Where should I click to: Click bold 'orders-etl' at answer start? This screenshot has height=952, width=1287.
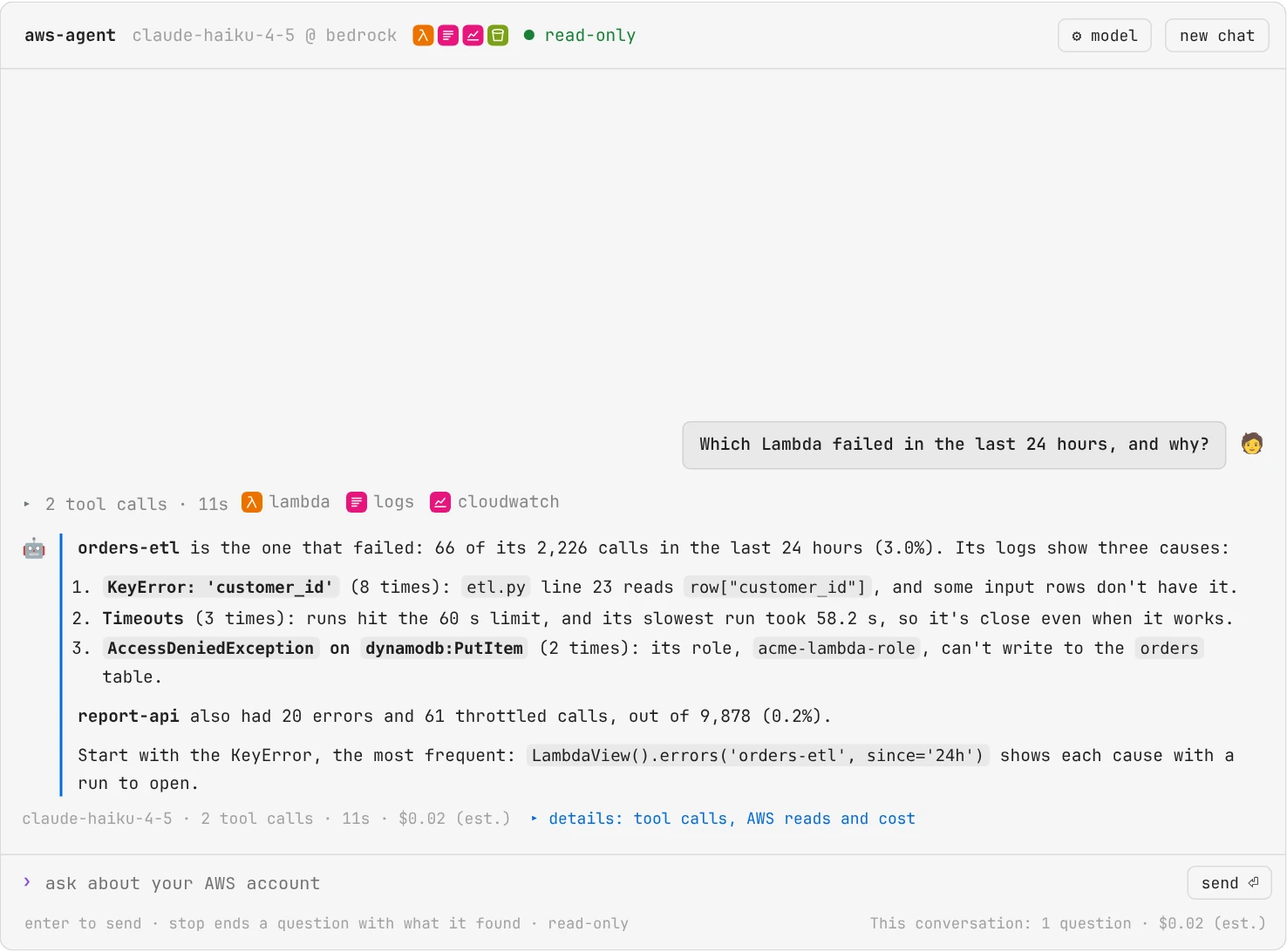128,547
